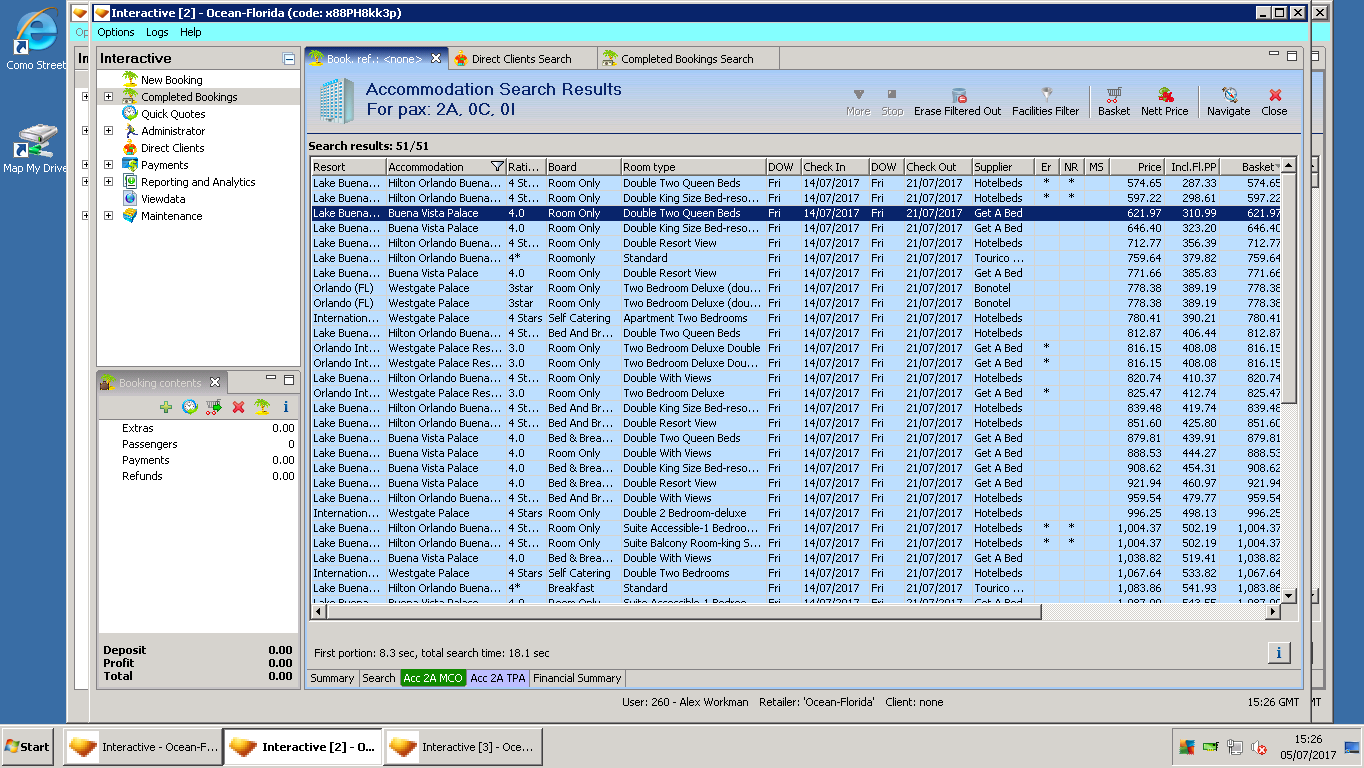The width and height of the screenshot is (1364, 768).
Task: Click green plus icon in Booking contents
Action: (166, 407)
